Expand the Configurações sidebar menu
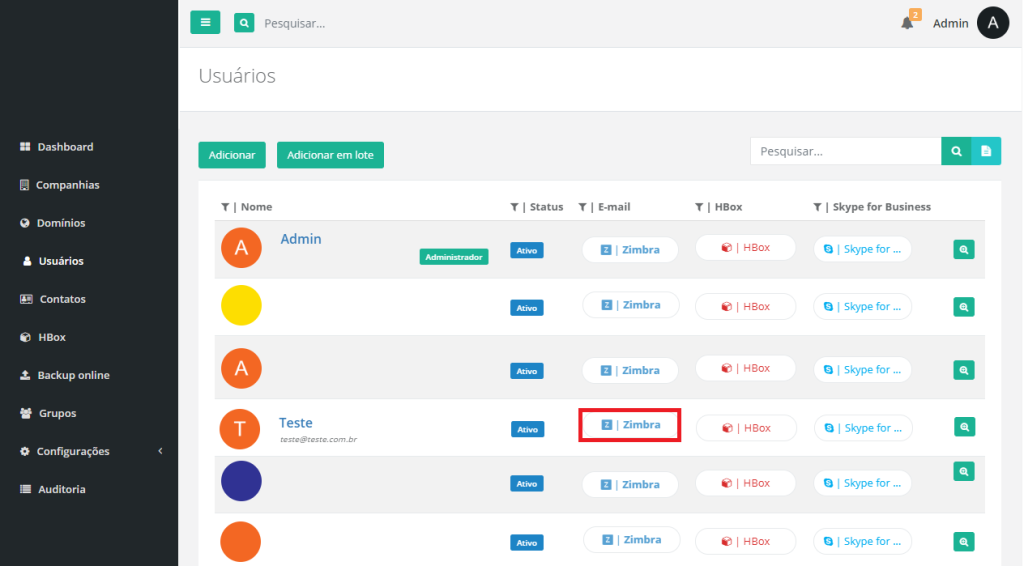The width and height of the screenshot is (1024, 566). pyautogui.click(x=90, y=451)
